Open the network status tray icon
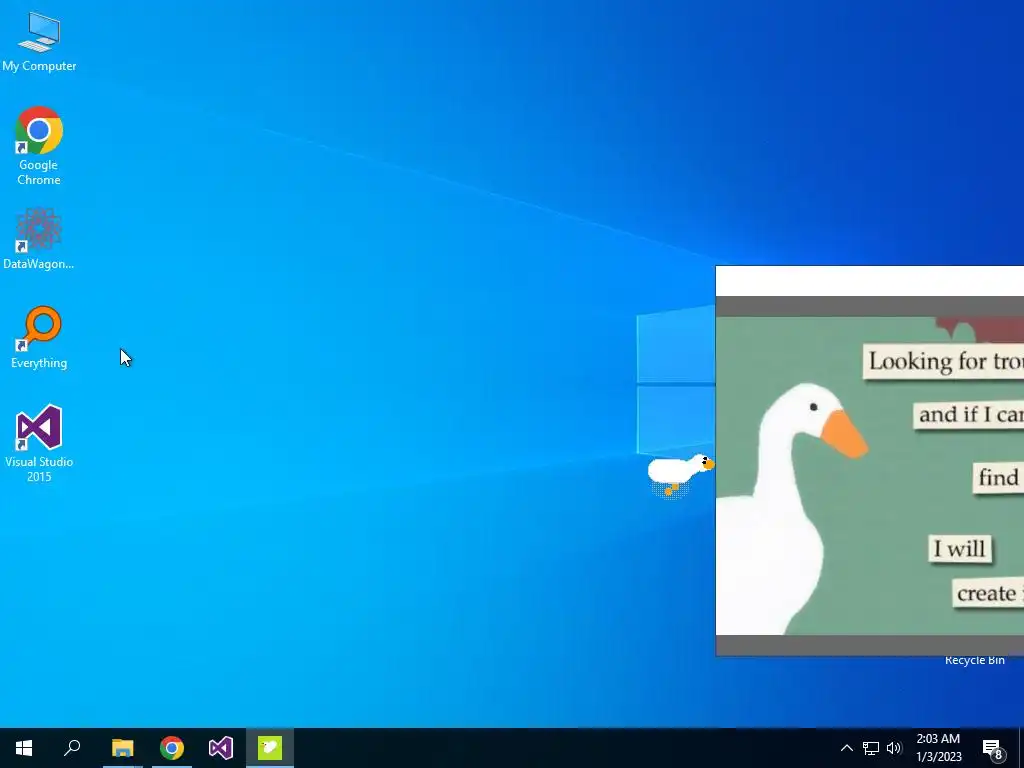Image resolution: width=1024 pixels, height=768 pixels. 871,748
